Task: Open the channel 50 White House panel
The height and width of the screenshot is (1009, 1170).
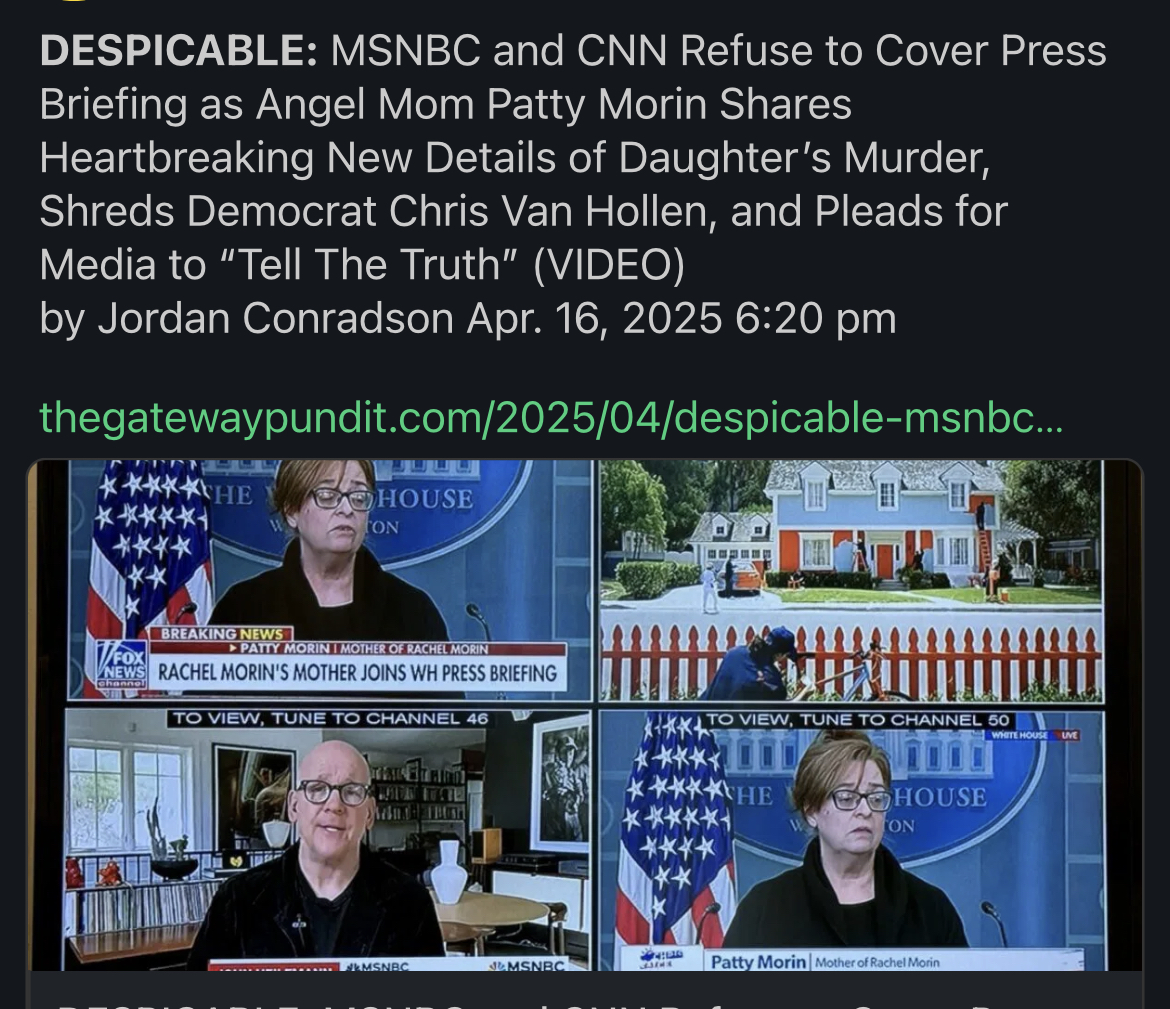Action: point(852,840)
